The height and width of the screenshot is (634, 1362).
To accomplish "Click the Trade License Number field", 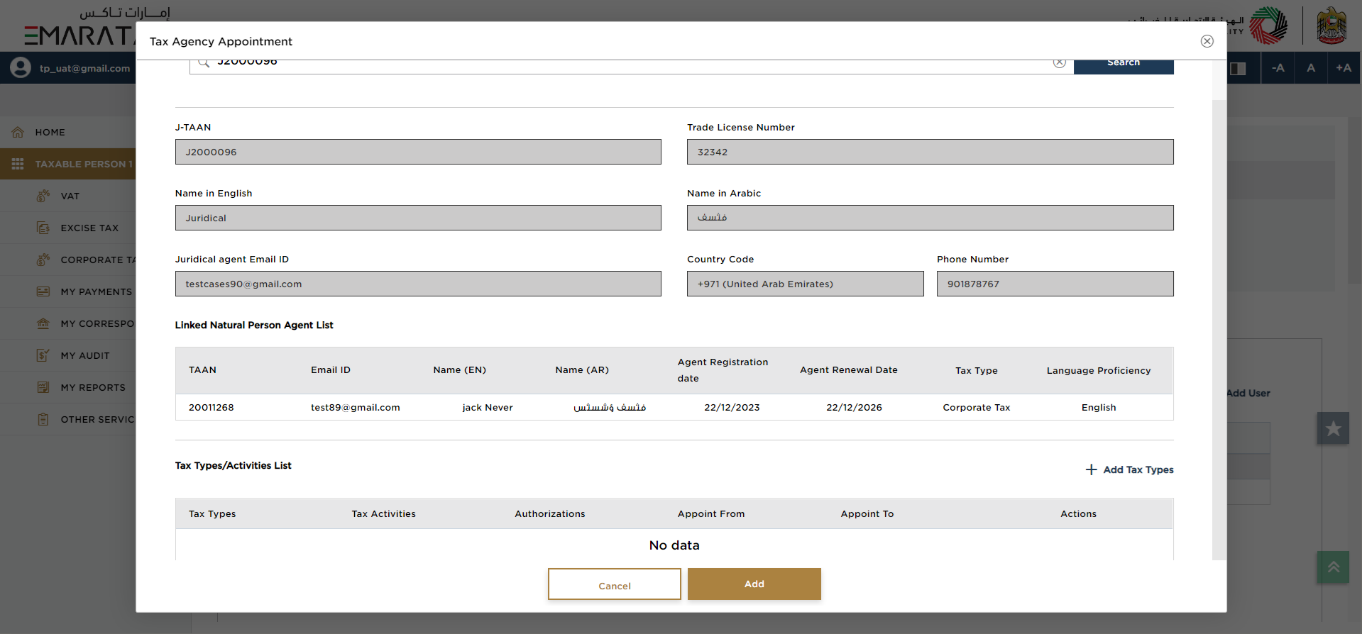I will point(930,152).
